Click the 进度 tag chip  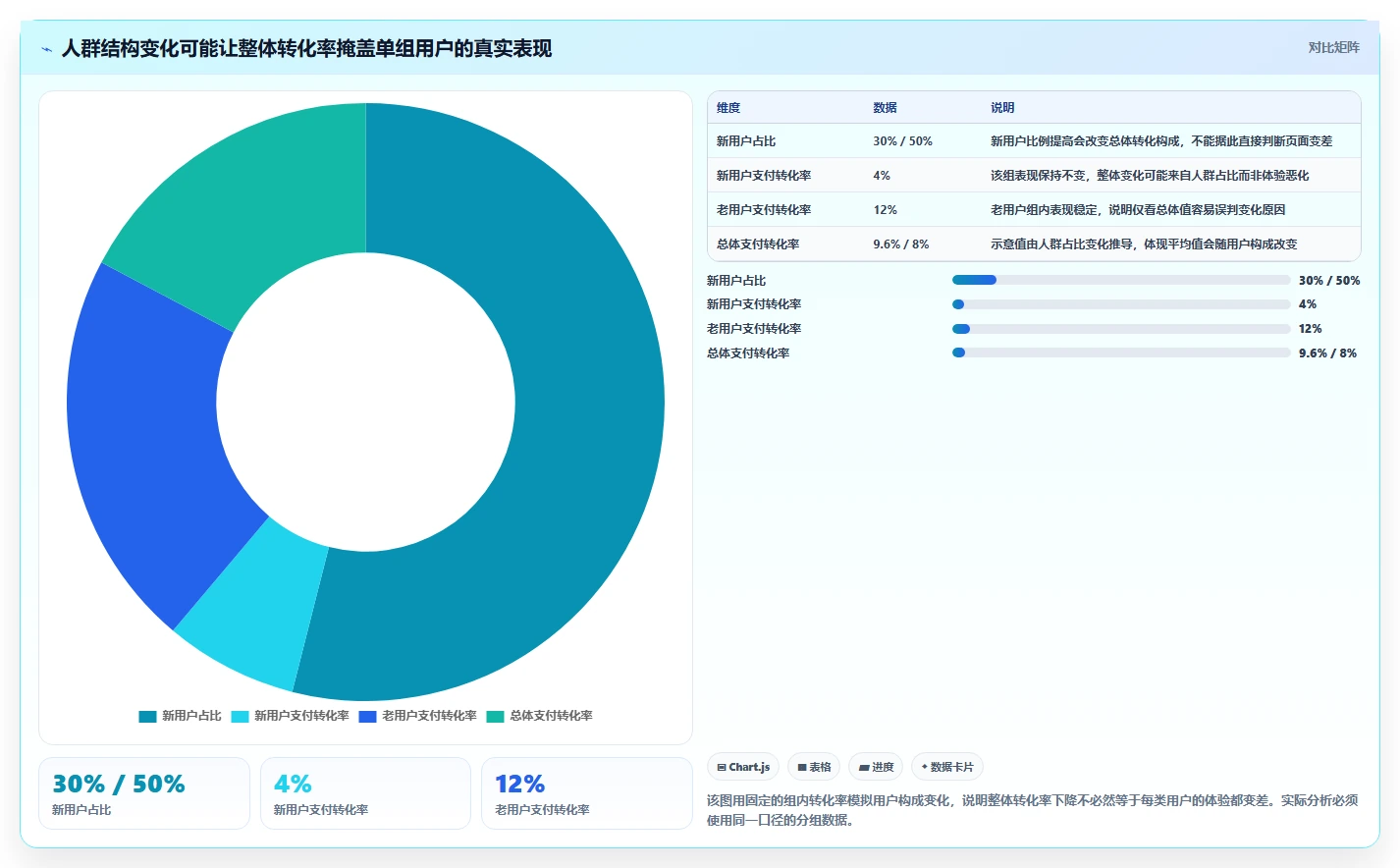[876, 767]
